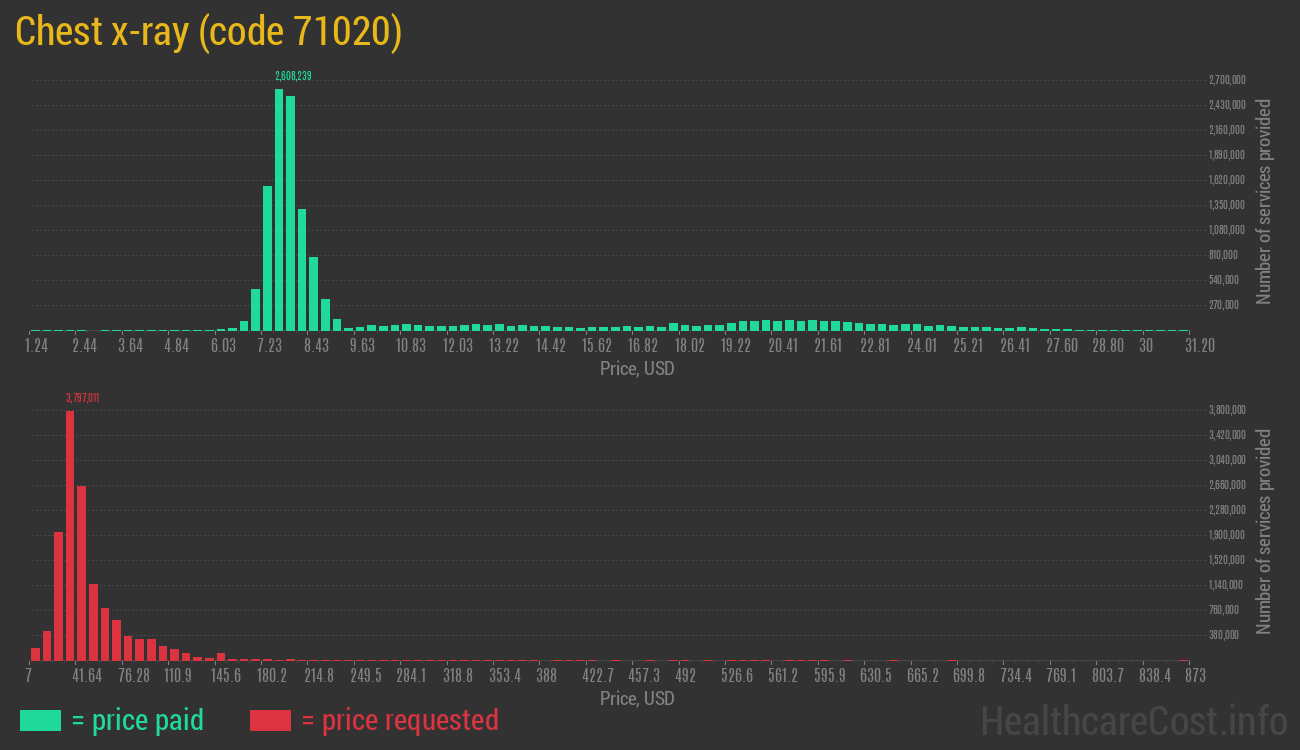Click the 7.23 x-axis label on top chart

(270, 346)
